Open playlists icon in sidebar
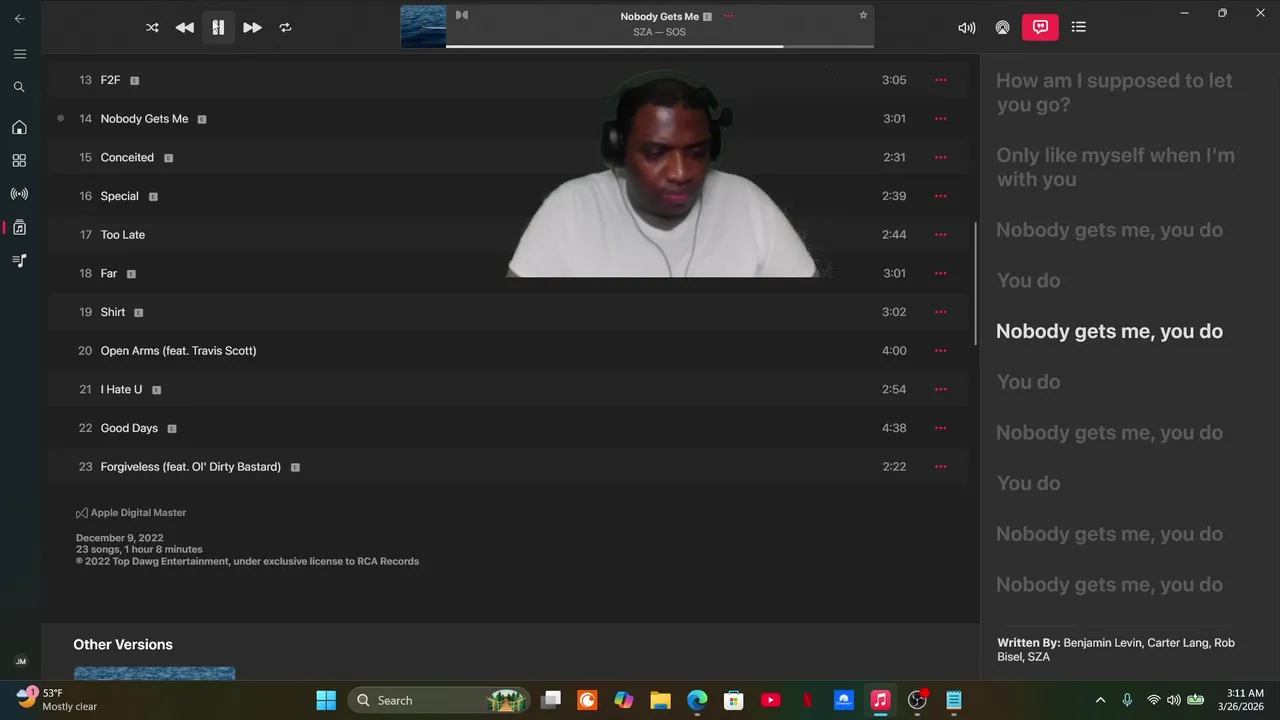The width and height of the screenshot is (1280, 720). click(x=19, y=260)
